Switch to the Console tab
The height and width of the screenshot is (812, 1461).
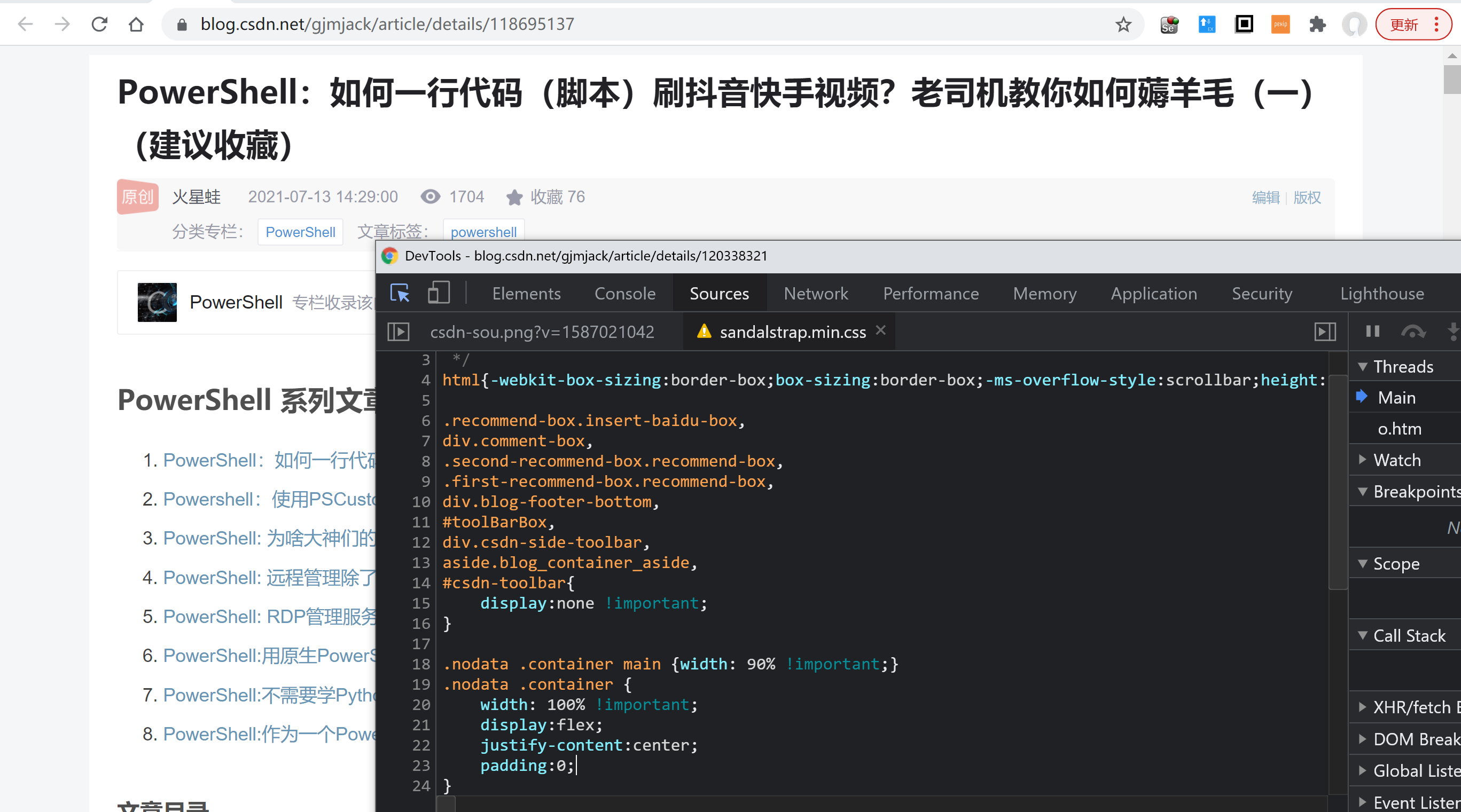point(624,294)
